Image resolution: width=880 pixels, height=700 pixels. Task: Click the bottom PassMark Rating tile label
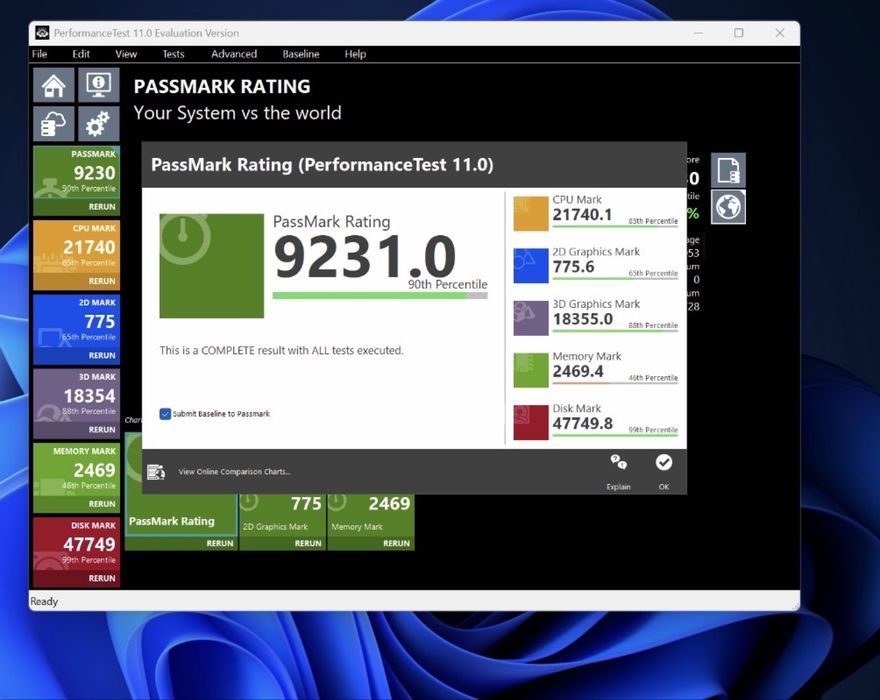coord(172,521)
